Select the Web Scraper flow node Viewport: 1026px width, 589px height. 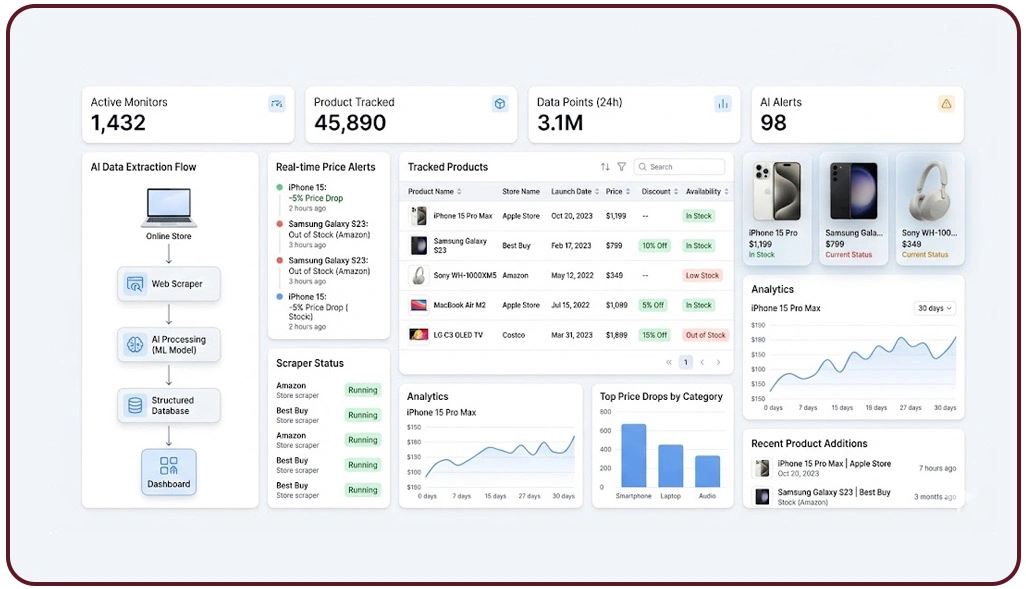(x=169, y=284)
